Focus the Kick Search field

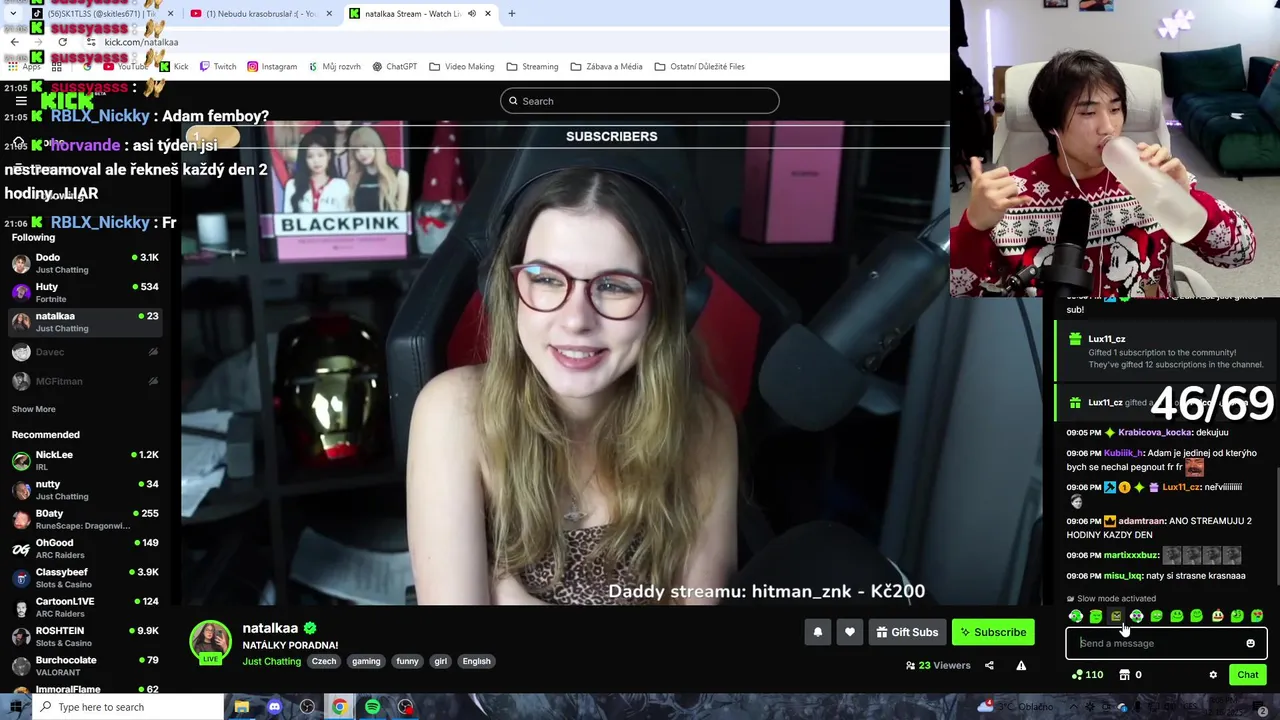[640, 101]
